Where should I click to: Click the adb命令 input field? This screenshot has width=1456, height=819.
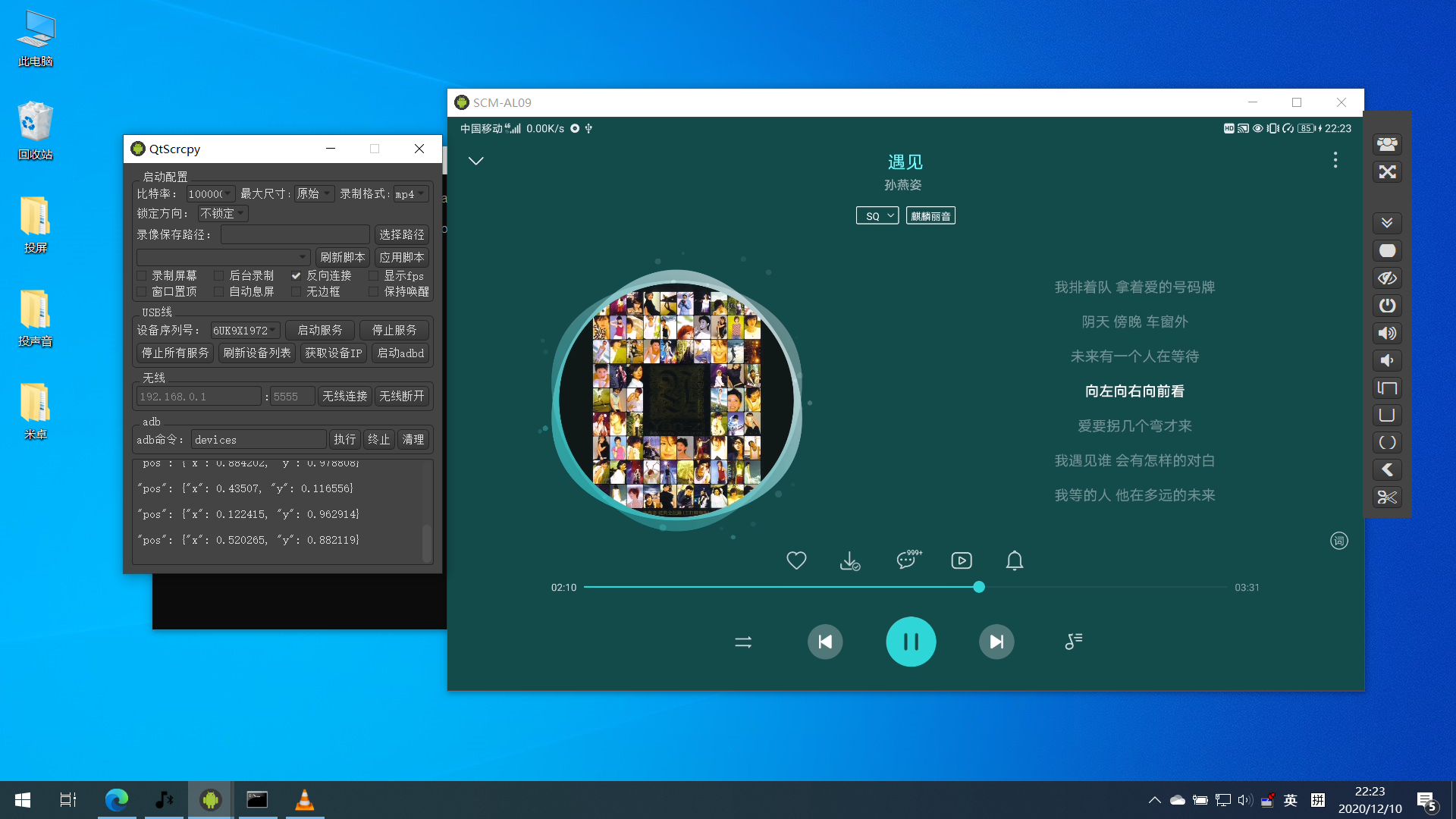pos(259,440)
